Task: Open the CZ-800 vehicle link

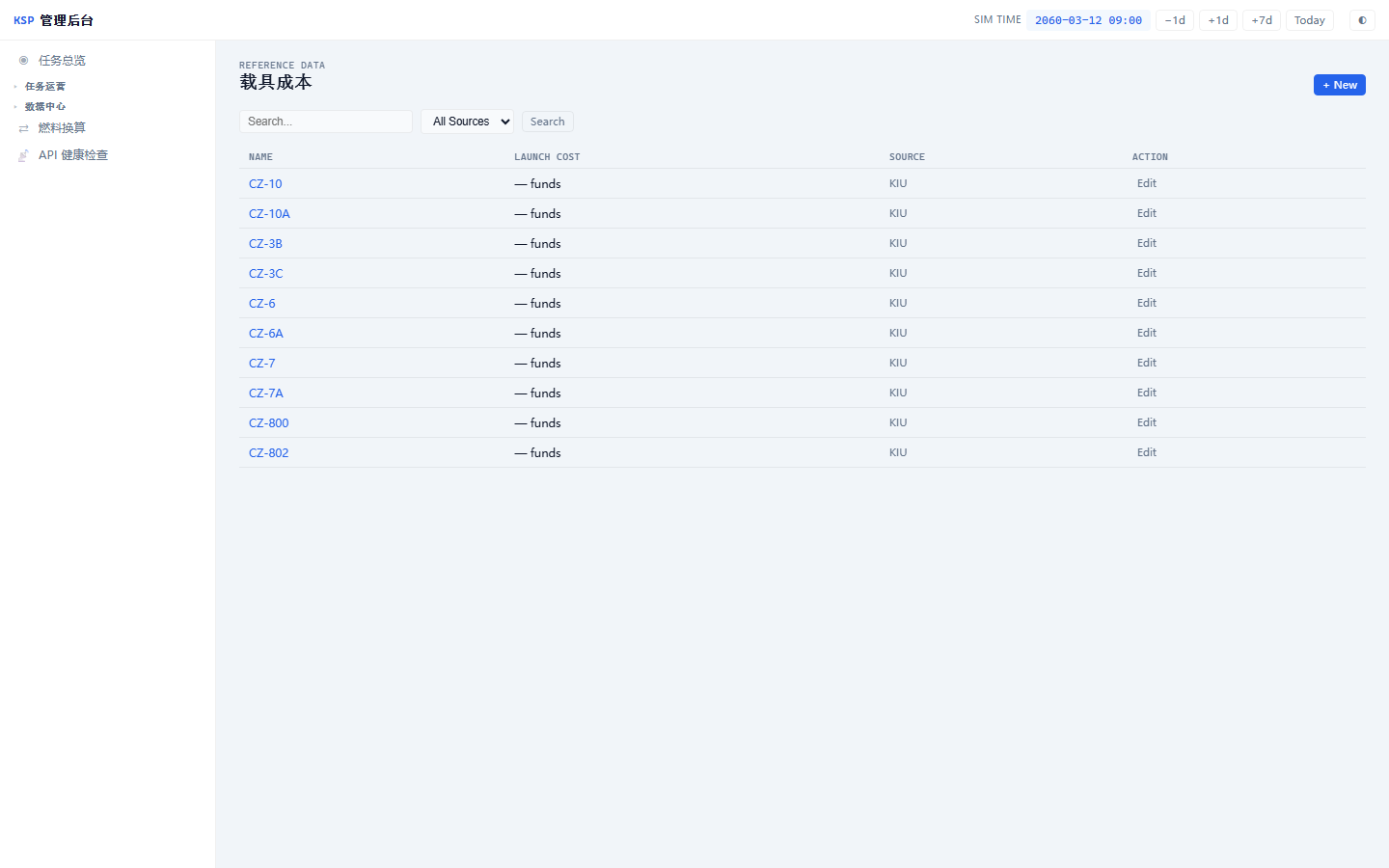Action: [x=269, y=423]
